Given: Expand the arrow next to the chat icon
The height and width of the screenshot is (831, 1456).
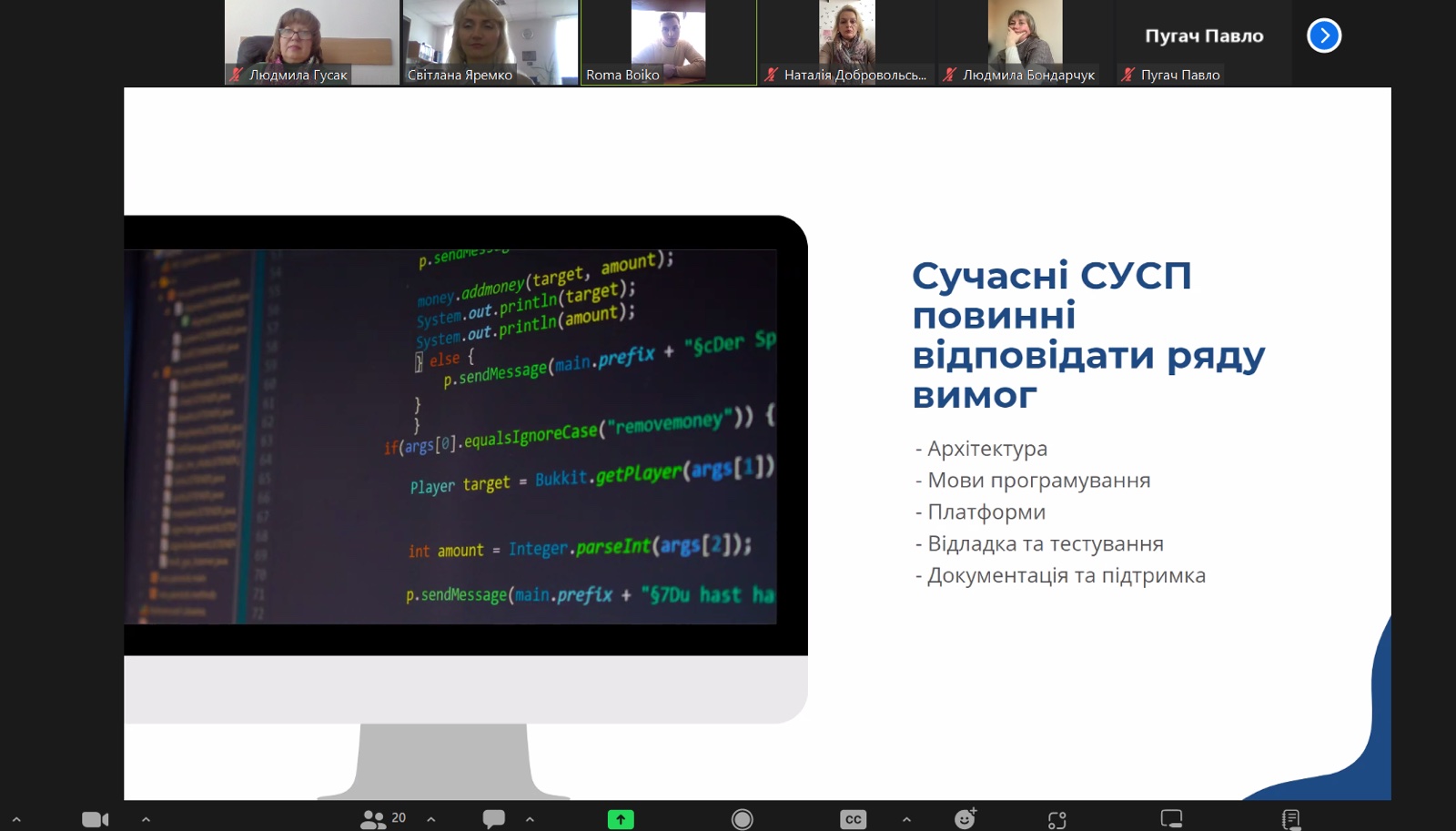Looking at the screenshot, I should (x=530, y=819).
